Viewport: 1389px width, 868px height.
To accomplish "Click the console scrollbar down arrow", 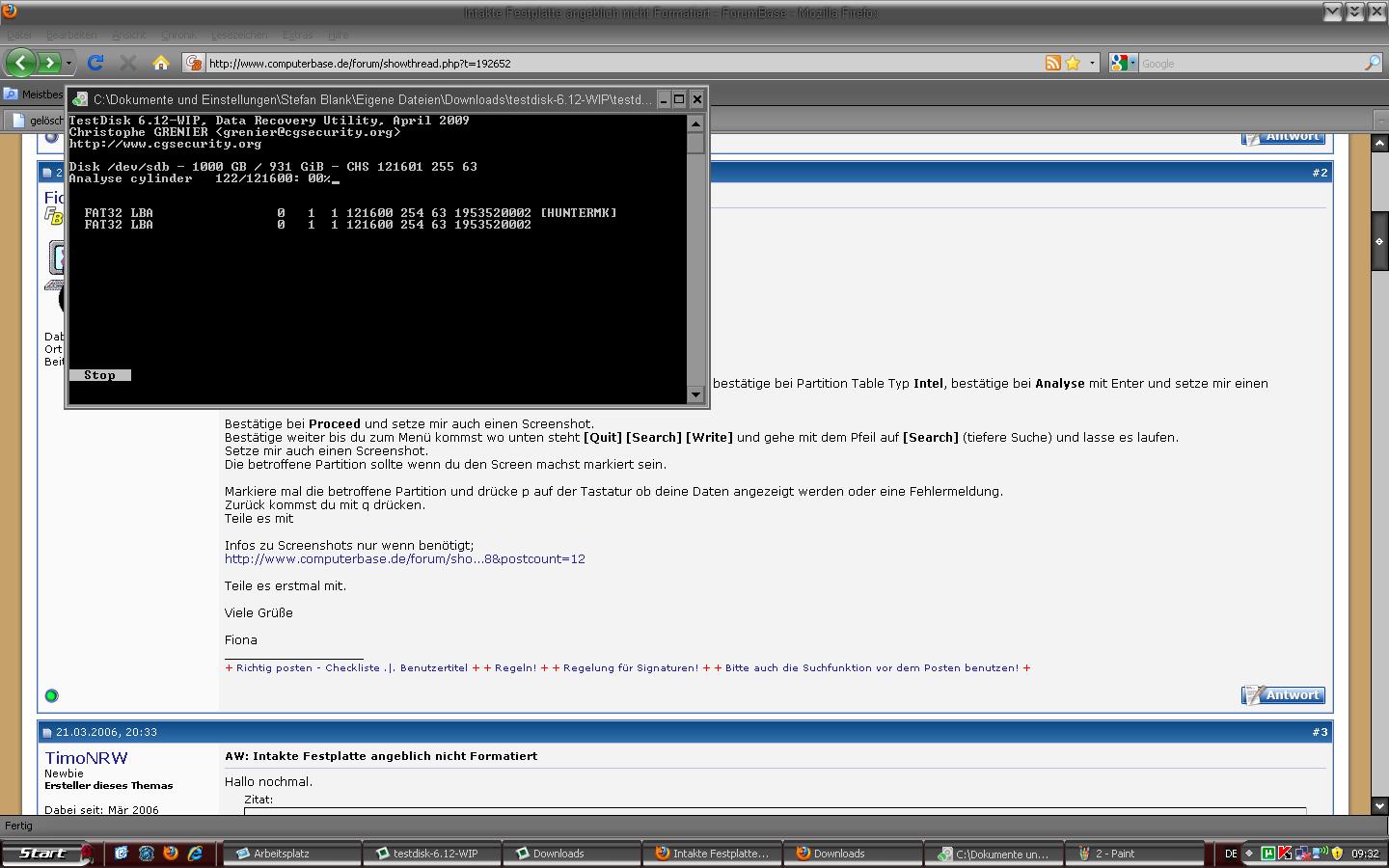I will (695, 394).
